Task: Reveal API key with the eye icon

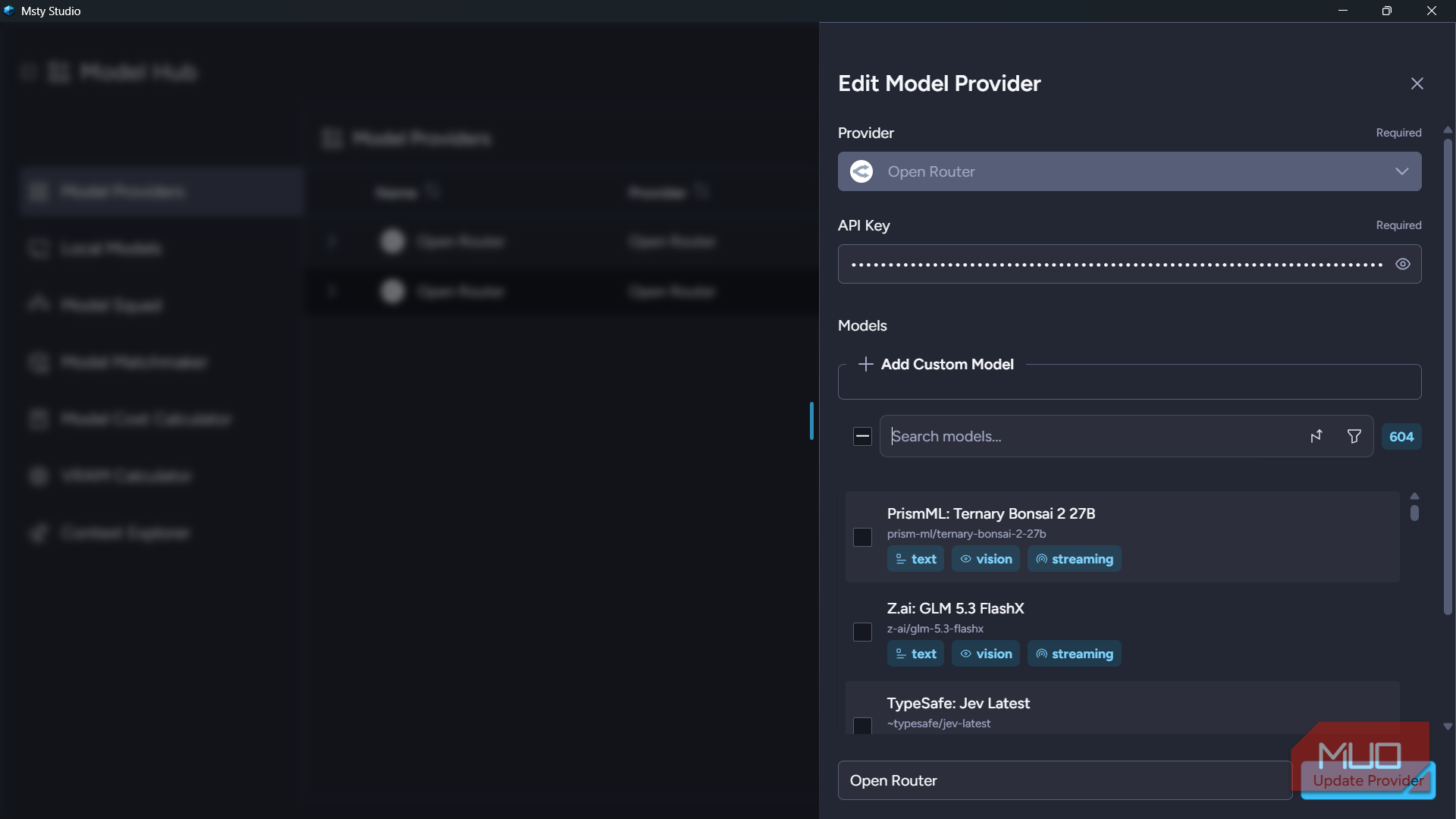Action: pos(1403,264)
